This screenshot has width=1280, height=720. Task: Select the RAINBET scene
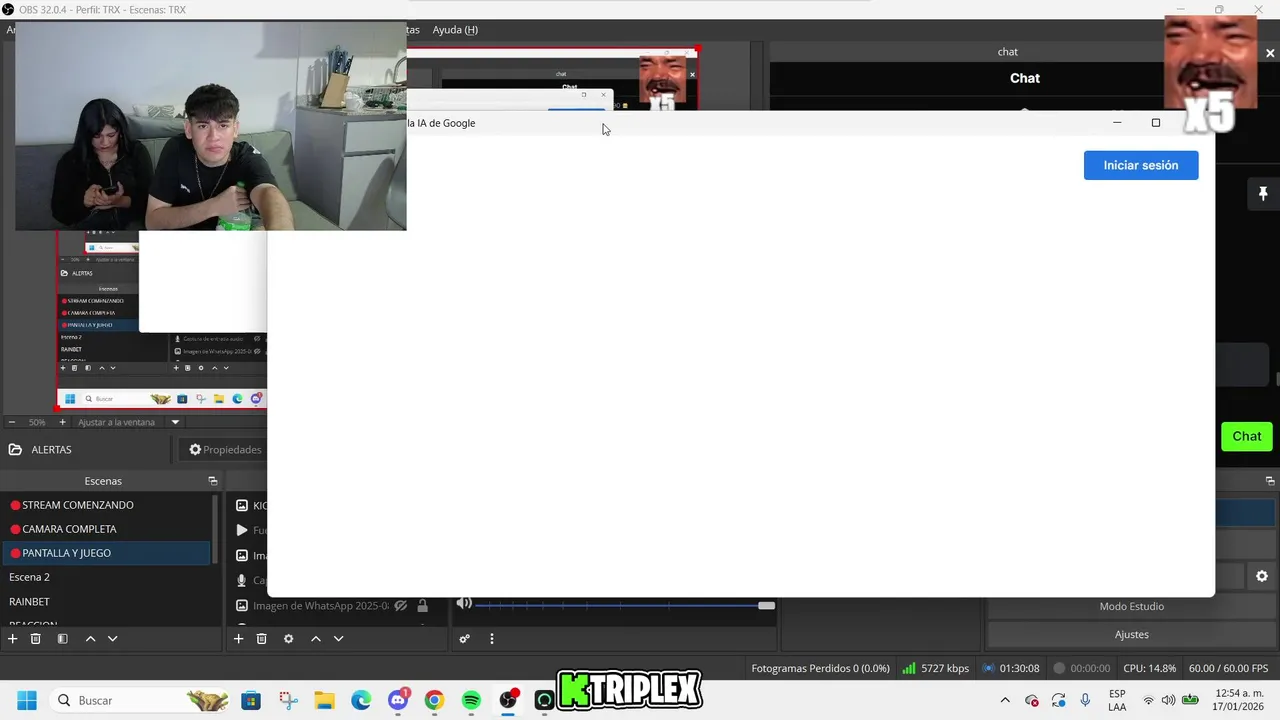[x=106, y=601]
